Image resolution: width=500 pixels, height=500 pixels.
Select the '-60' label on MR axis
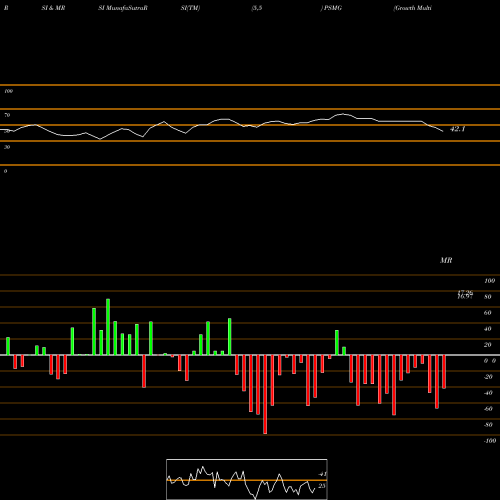click(x=488, y=409)
